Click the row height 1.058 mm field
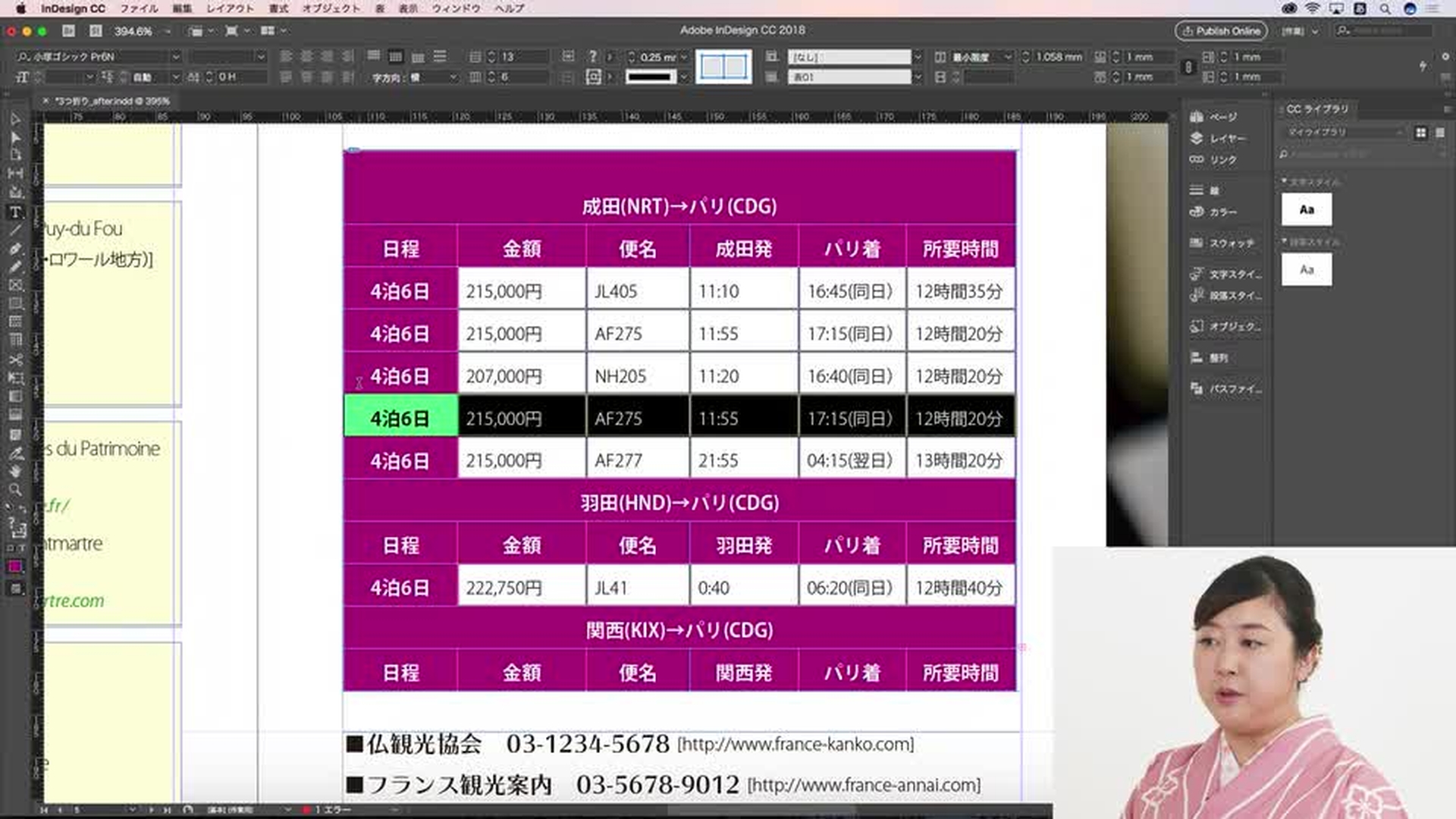 pyautogui.click(x=1059, y=57)
